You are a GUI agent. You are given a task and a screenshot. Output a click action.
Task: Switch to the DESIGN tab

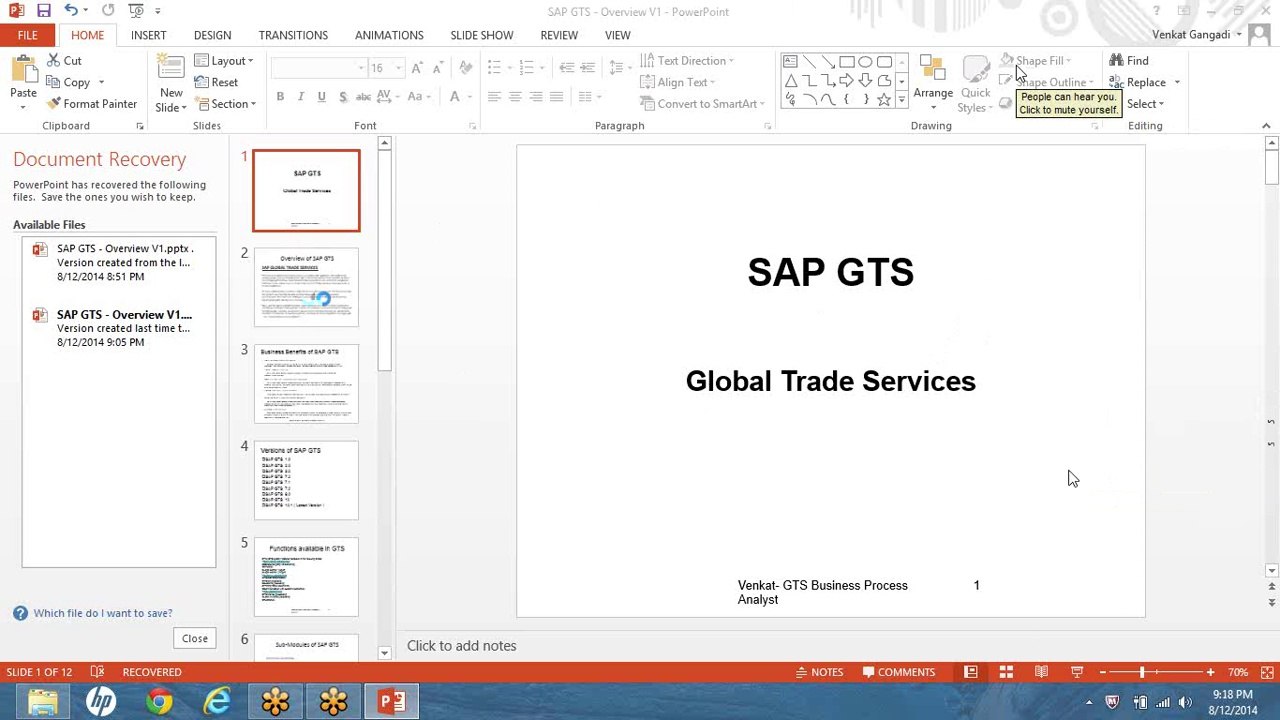click(212, 35)
